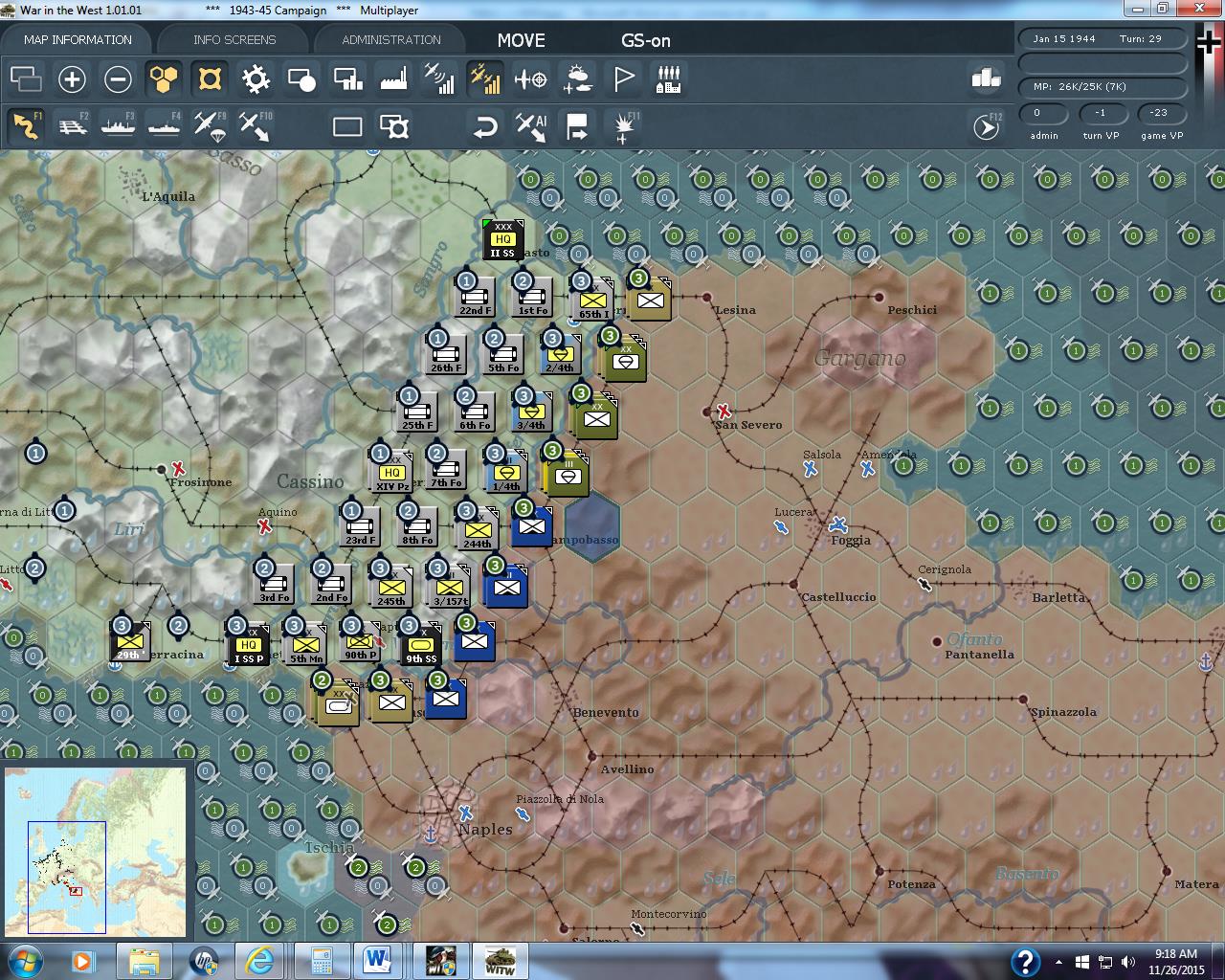
Task: Click the Europe minimap thumbnail
Action: tap(96, 854)
